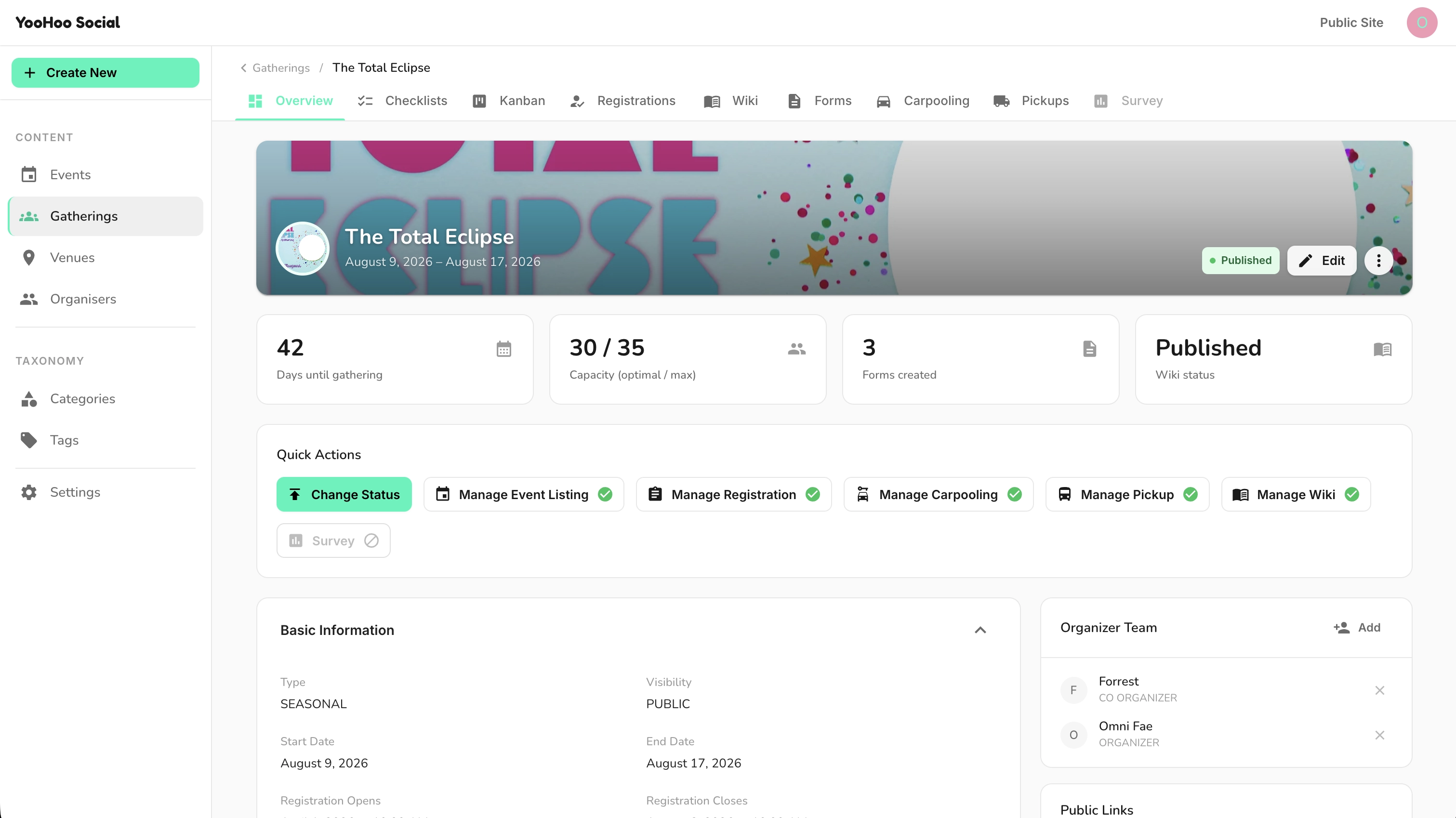This screenshot has height=818, width=1456.
Task: Click the '42' days until gathering value
Action: click(x=290, y=347)
